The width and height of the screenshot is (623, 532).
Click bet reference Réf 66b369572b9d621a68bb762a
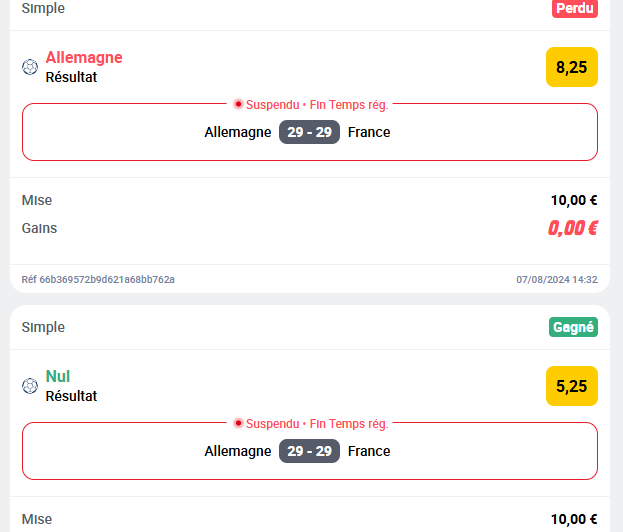(98, 279)
